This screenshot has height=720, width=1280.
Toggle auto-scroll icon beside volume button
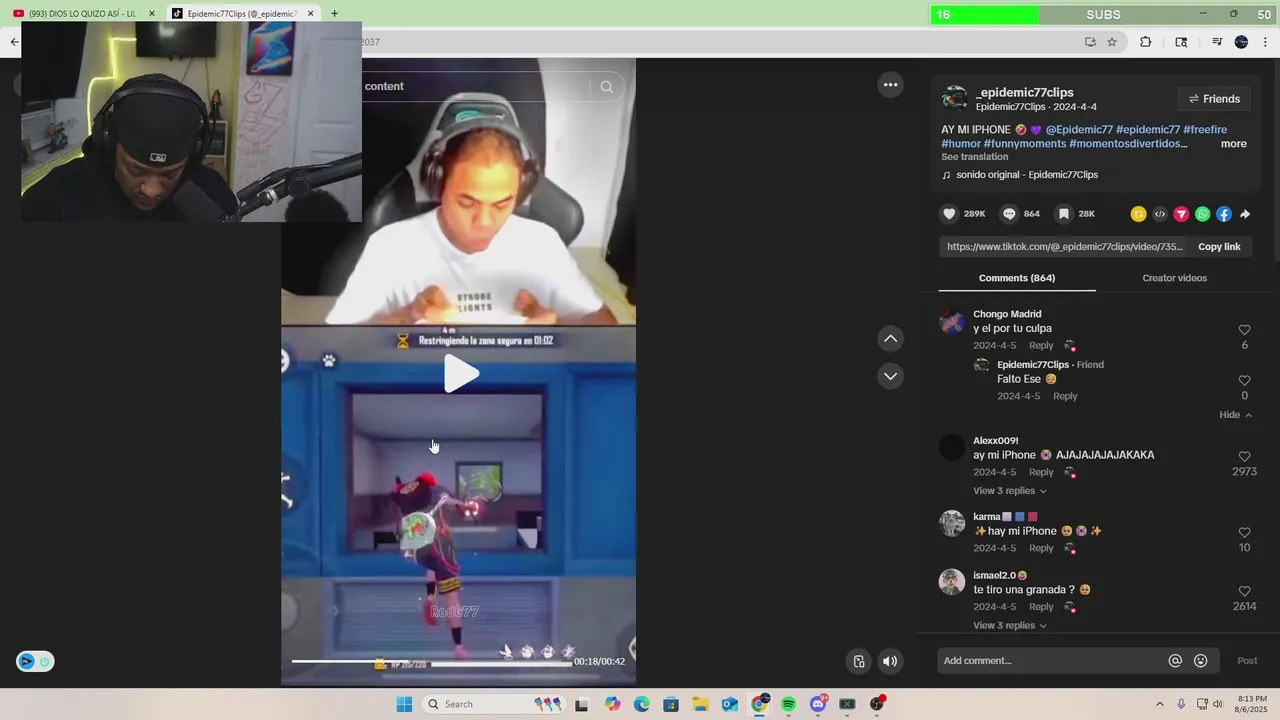[859, 661]
